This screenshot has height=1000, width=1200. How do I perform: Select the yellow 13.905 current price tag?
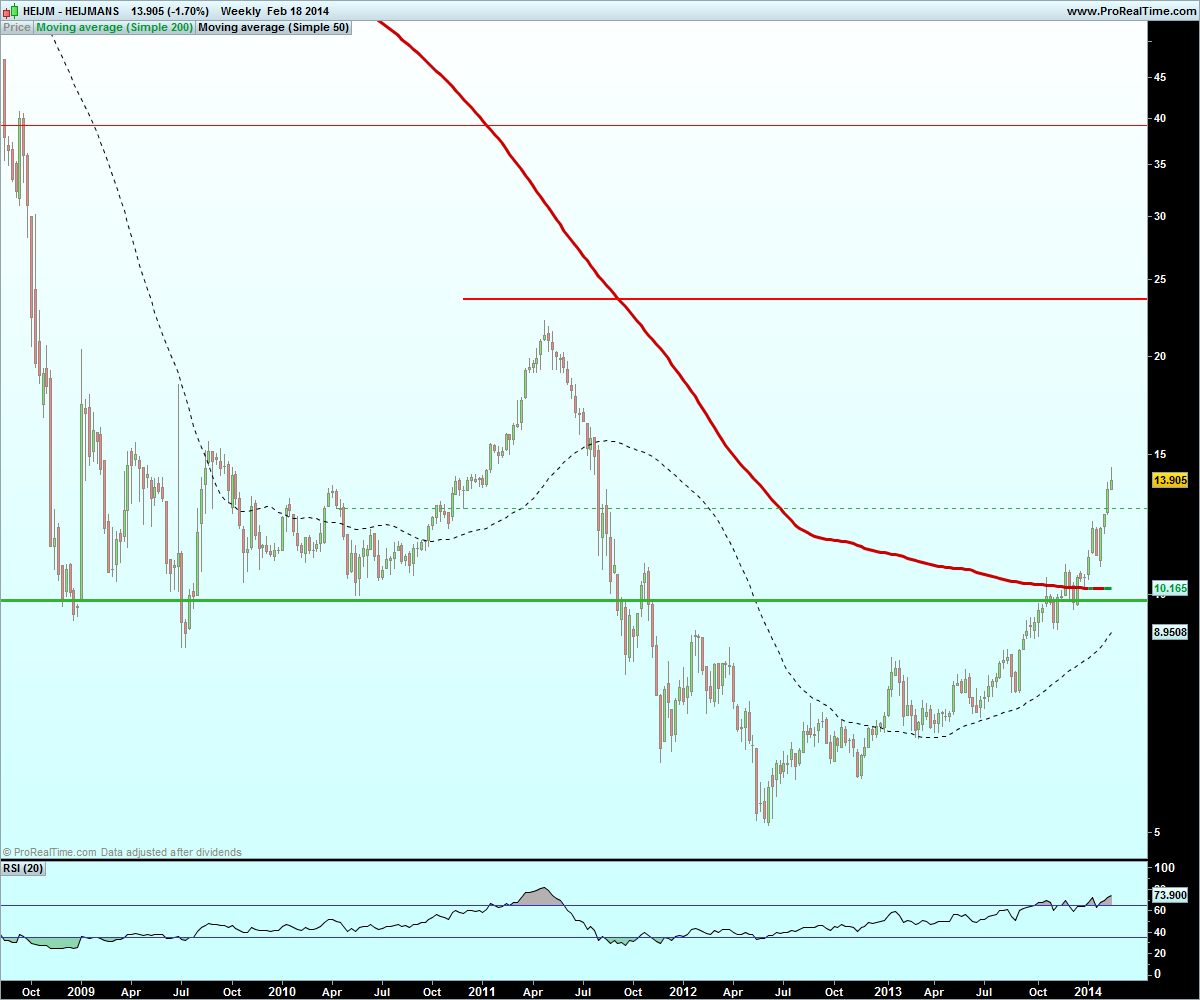1170,480
